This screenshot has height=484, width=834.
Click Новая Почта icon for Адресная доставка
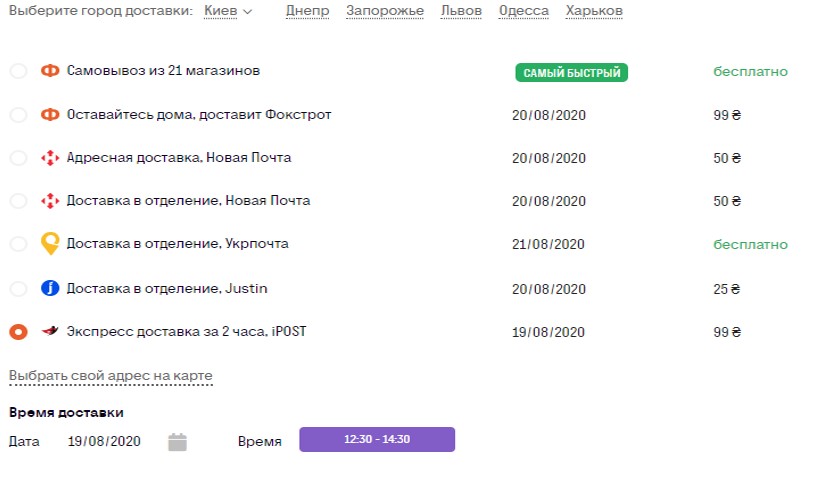50,158
